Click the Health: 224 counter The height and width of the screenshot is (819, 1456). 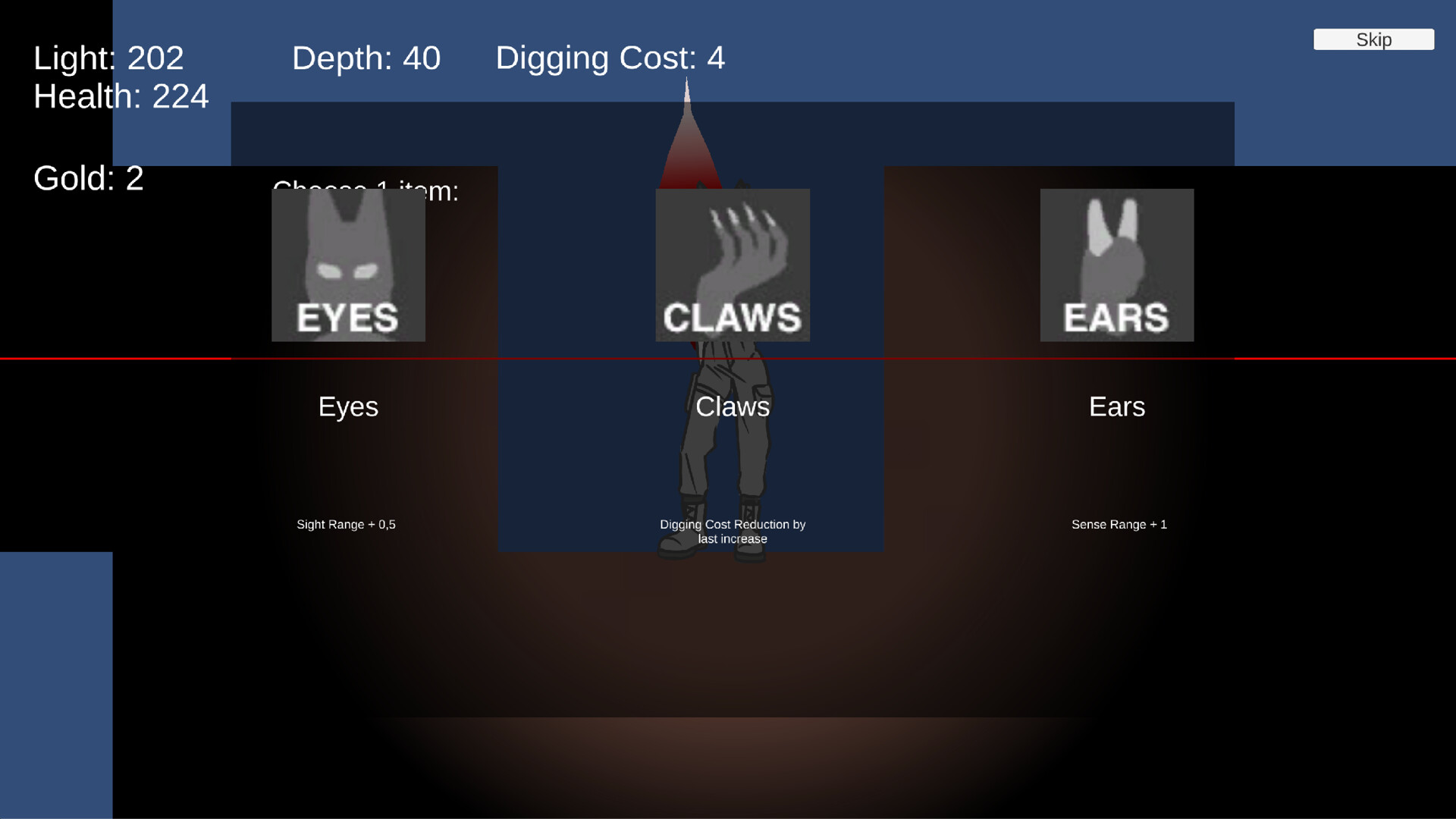(121, 97)
